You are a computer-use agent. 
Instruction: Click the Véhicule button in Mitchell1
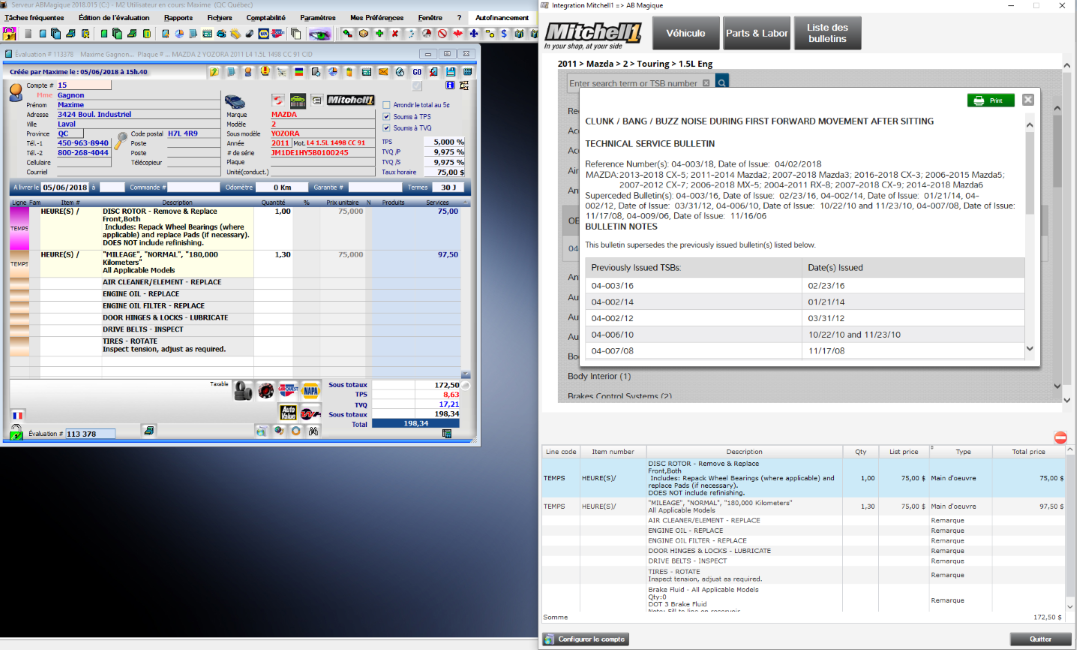click(x=685, y=33)
